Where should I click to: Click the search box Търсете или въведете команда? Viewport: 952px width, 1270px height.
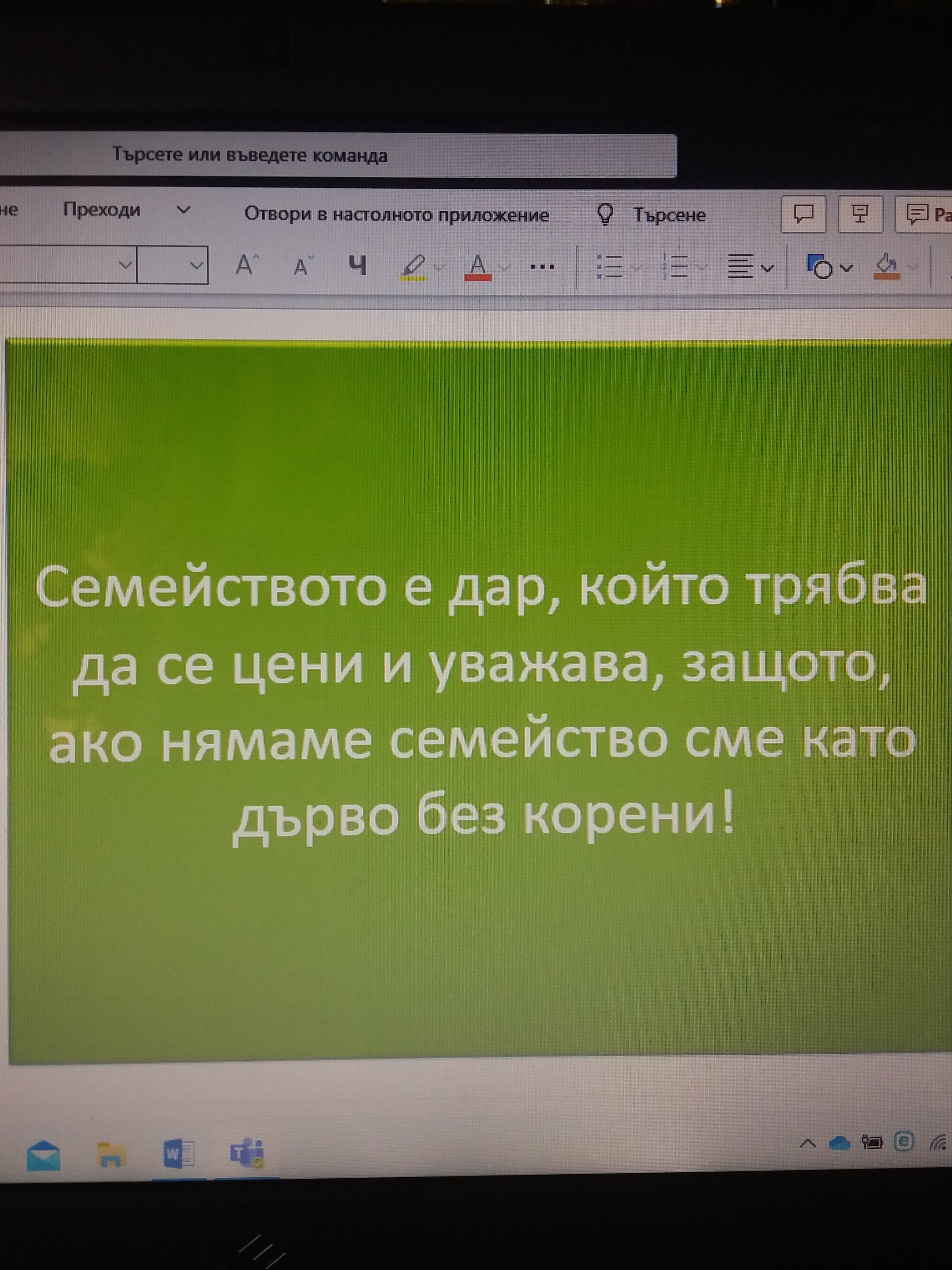coord(338,155)
